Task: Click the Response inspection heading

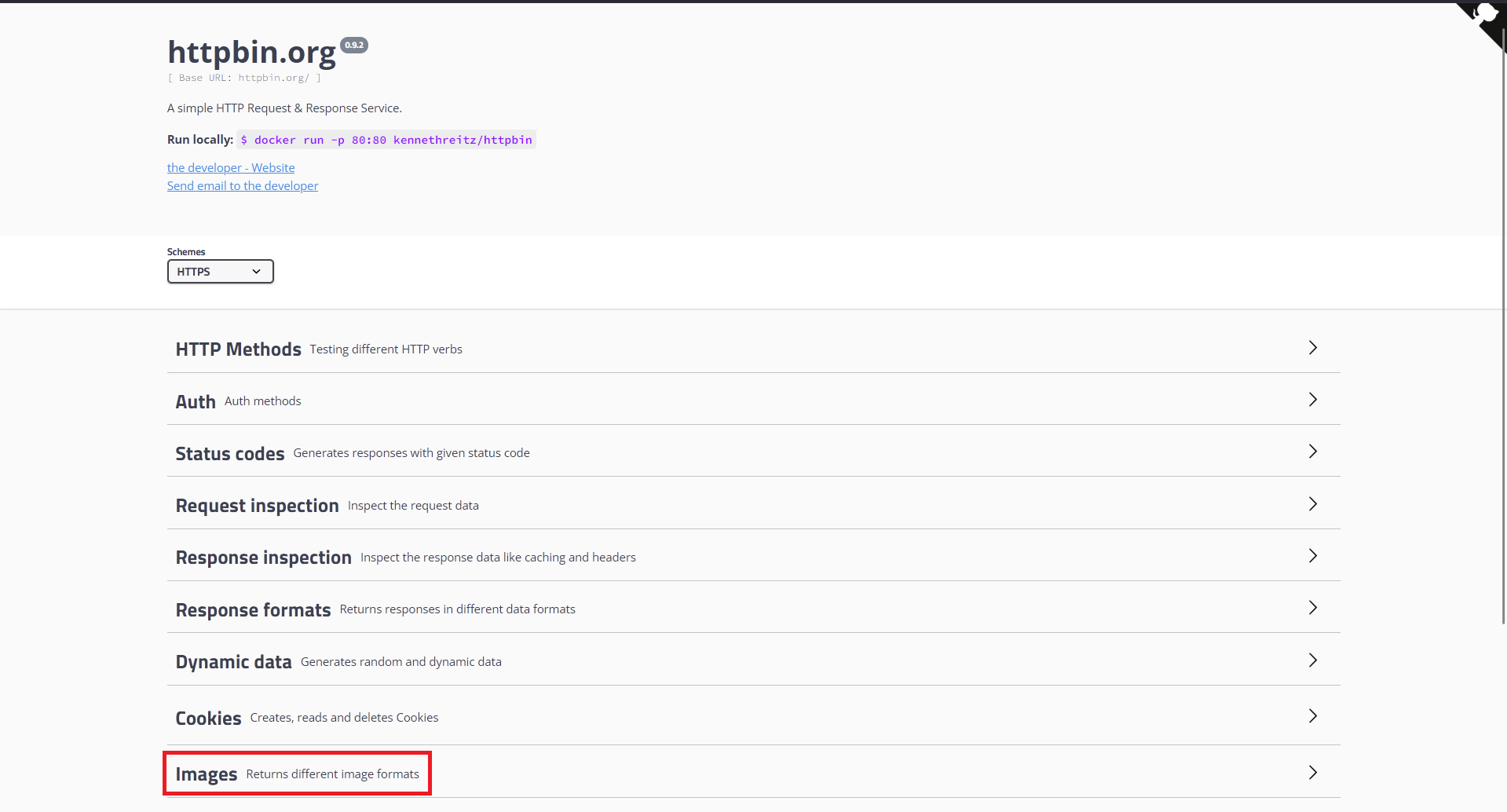Action: [263, 558]
